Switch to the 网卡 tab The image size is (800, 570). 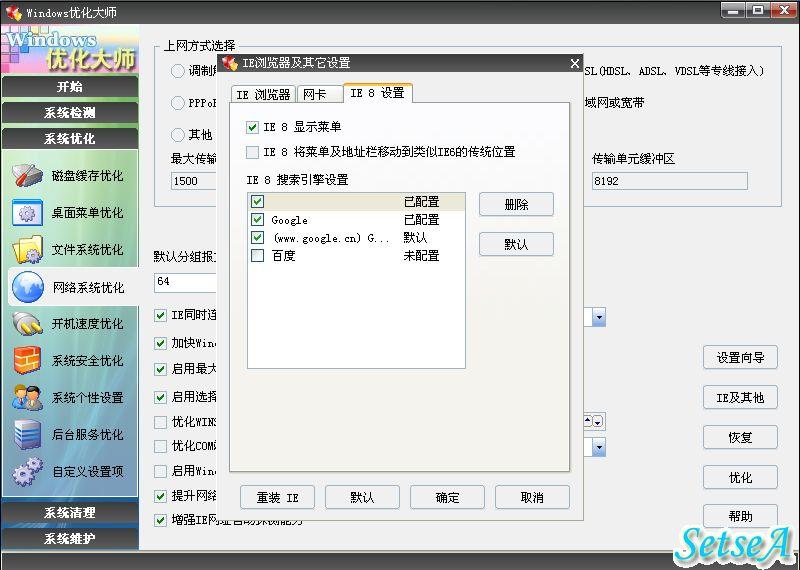tap(320, 94)
